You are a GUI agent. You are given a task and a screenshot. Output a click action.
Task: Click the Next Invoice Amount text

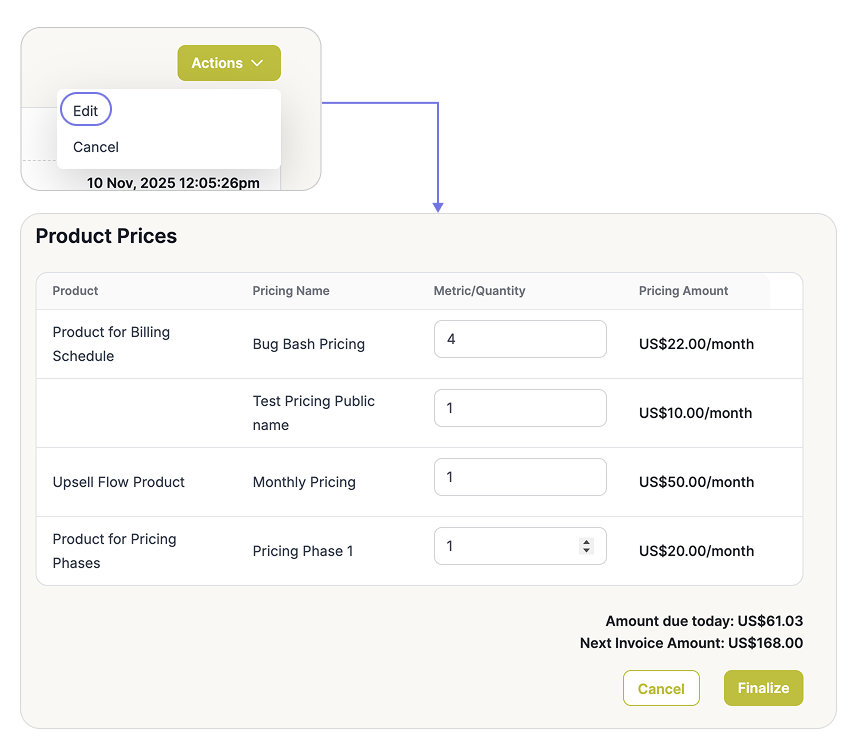691,643
